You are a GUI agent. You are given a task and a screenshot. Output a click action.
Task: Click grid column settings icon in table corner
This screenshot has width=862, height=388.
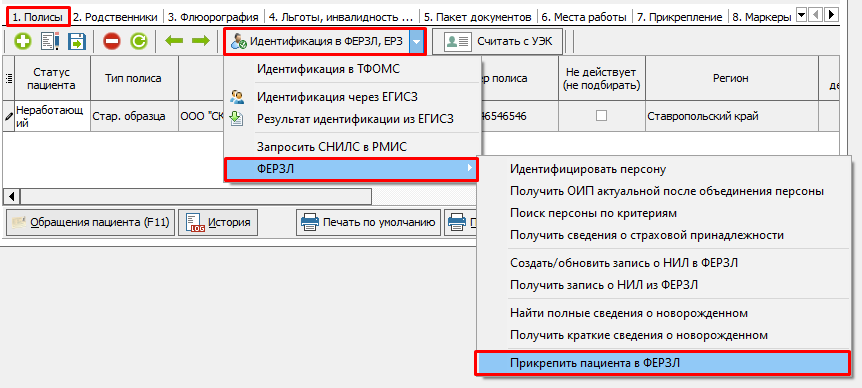[8, 79]
